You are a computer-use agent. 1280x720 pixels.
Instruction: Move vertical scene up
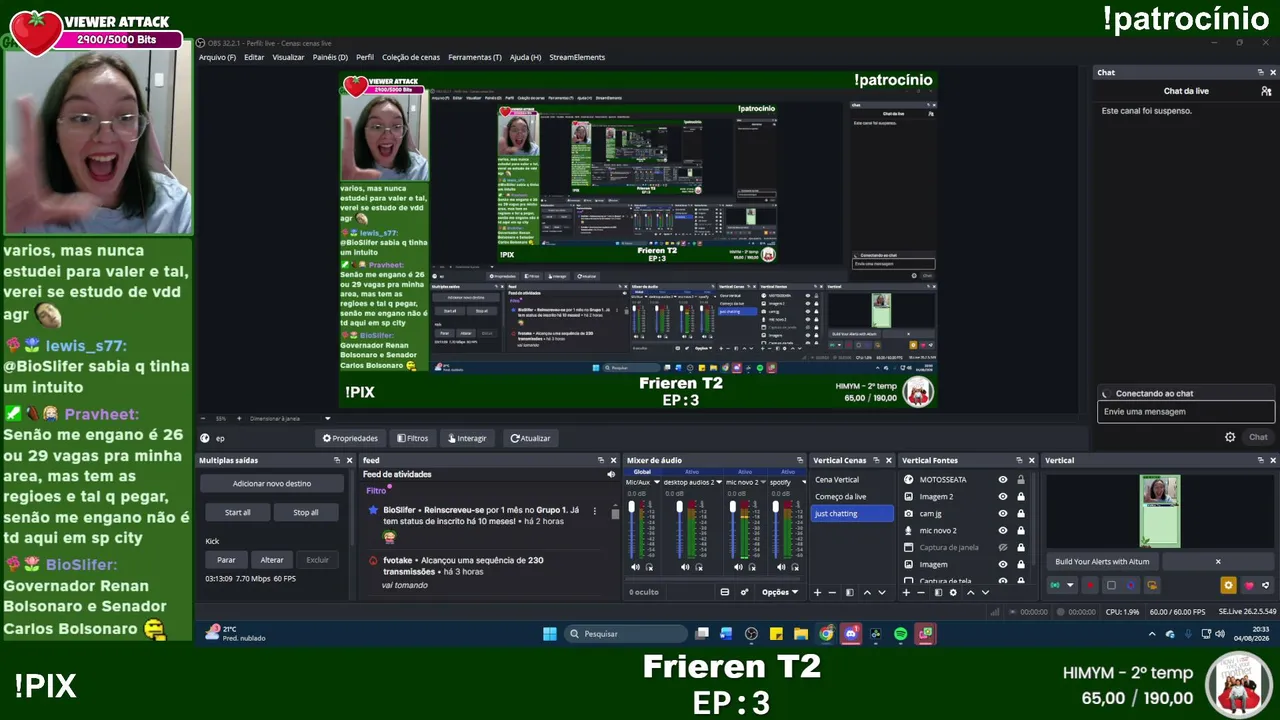coord(867,592)
